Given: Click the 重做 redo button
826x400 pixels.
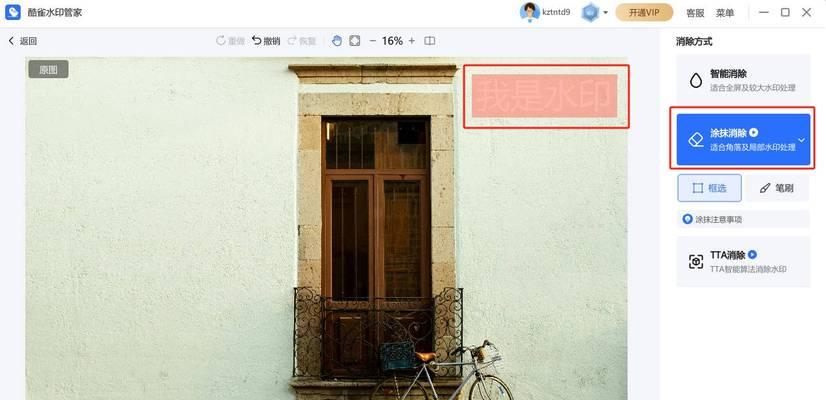Looking at the screenshot, I should point(231,41).
